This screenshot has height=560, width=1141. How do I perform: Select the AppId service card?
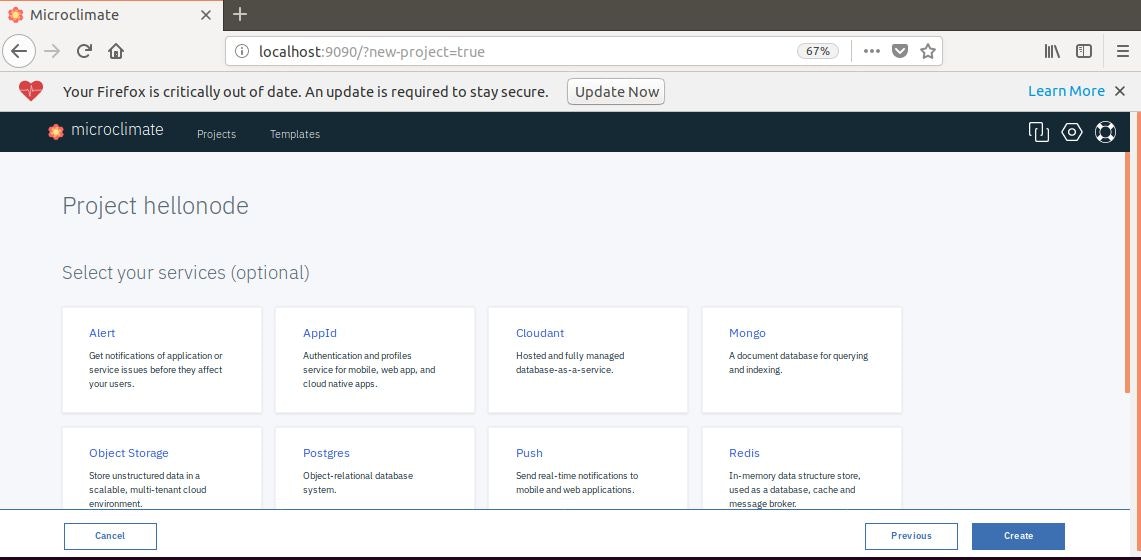375,360
